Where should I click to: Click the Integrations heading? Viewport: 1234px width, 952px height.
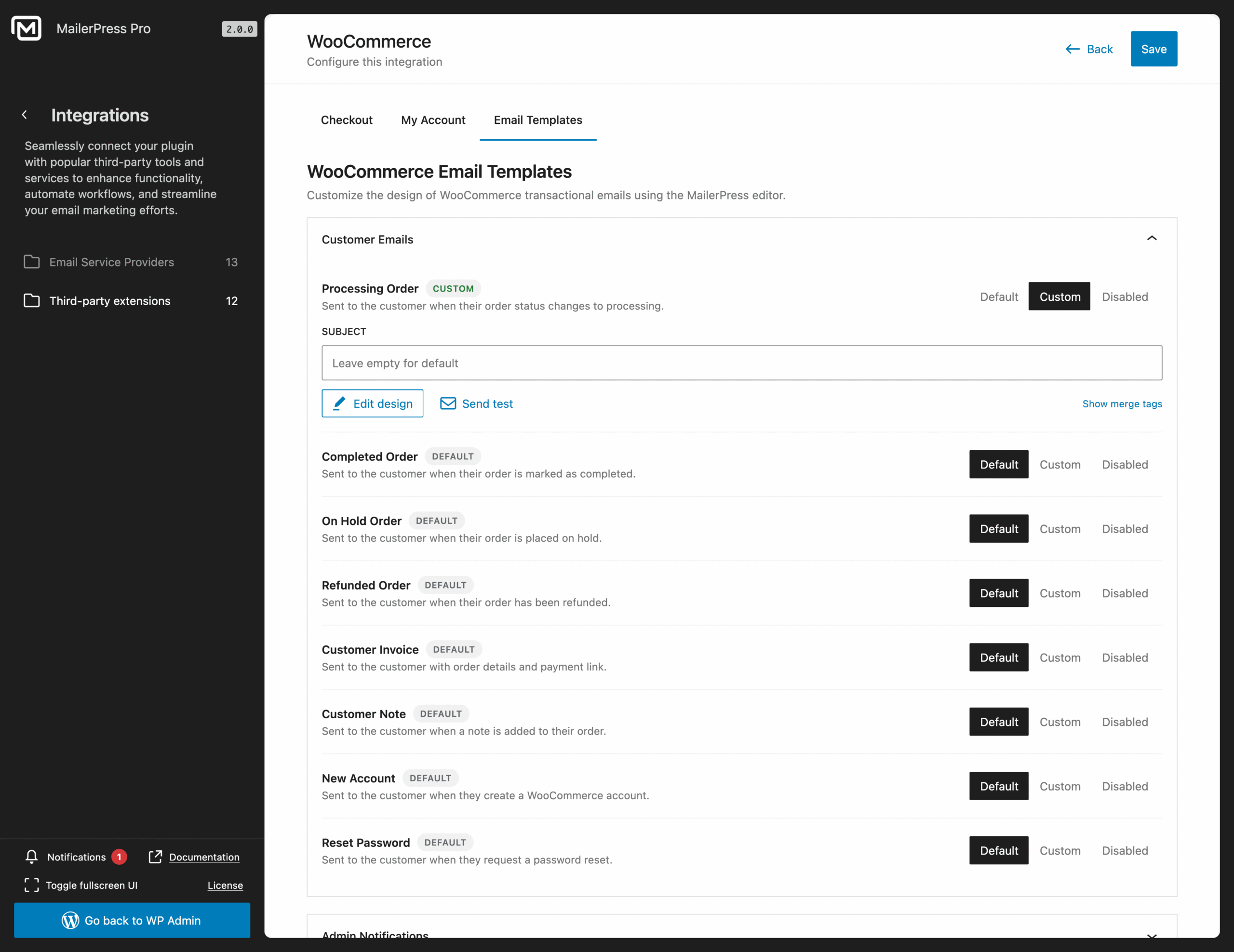tap(100, 115)
